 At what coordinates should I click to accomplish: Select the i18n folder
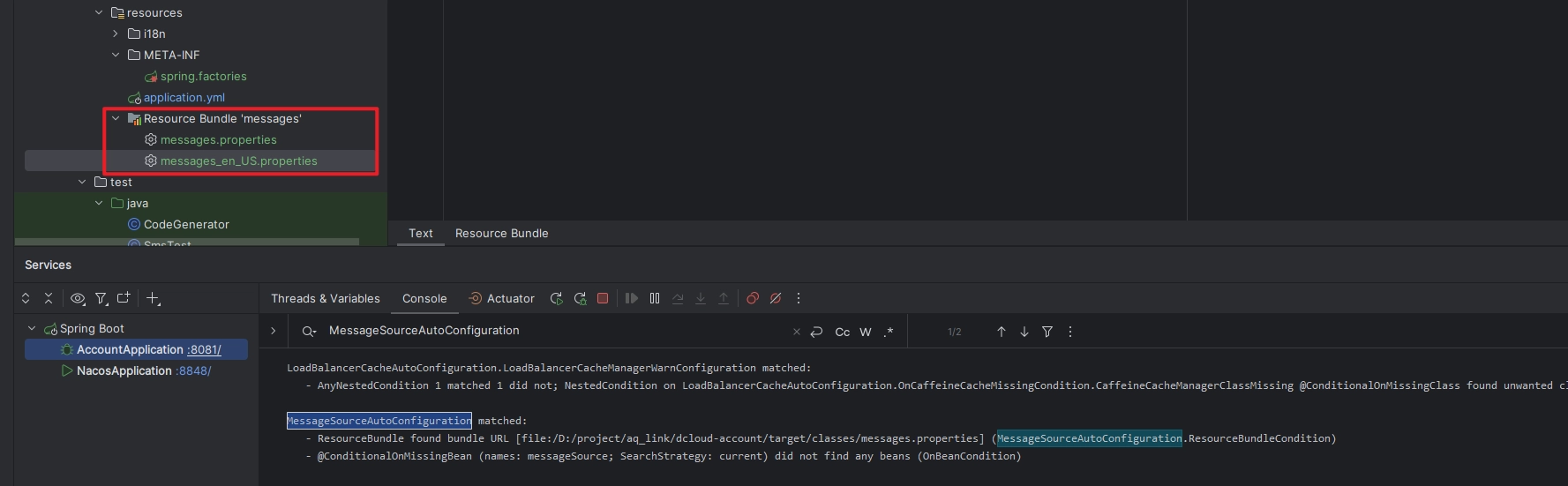tap(154, 34)
